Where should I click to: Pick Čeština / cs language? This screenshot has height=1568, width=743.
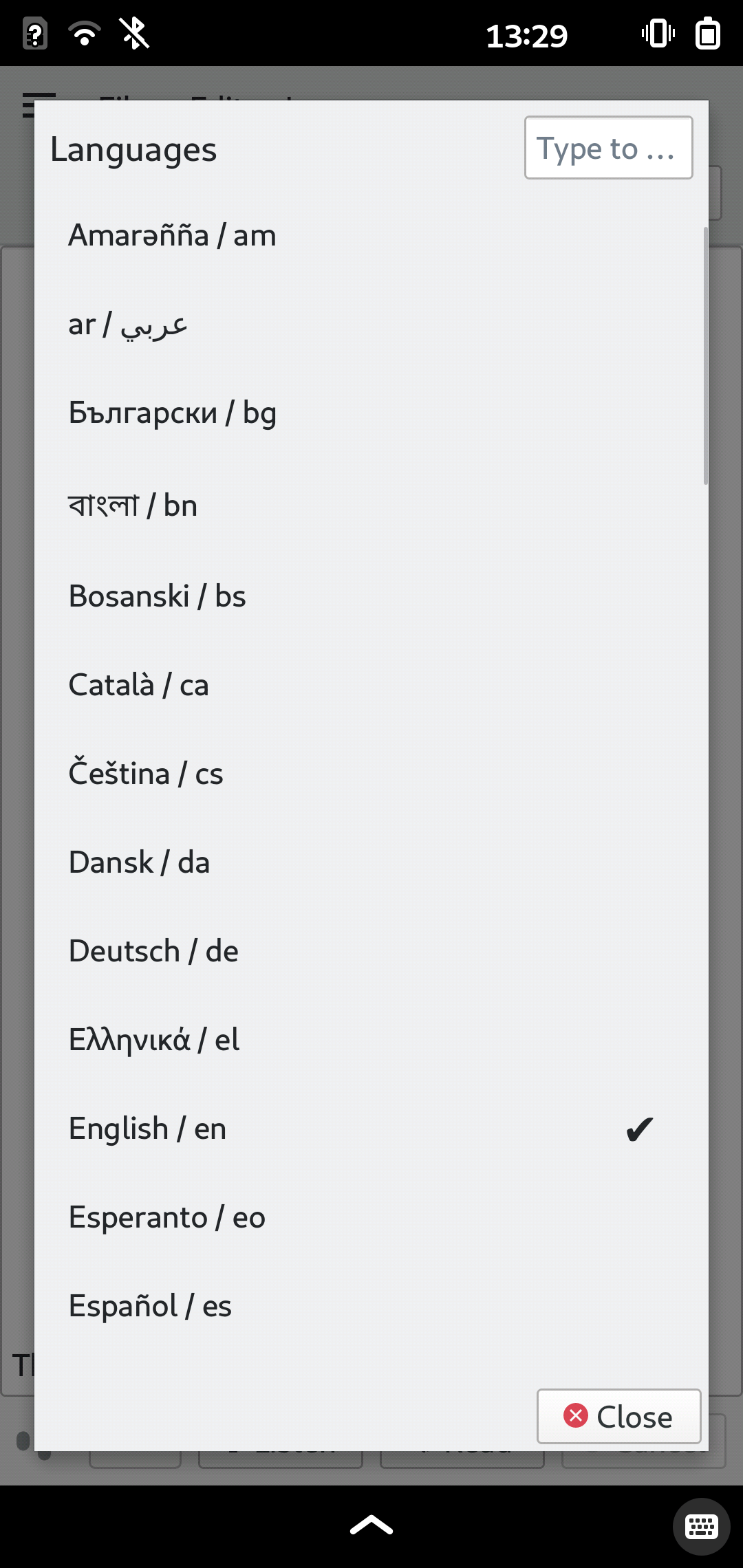point(146,774)
